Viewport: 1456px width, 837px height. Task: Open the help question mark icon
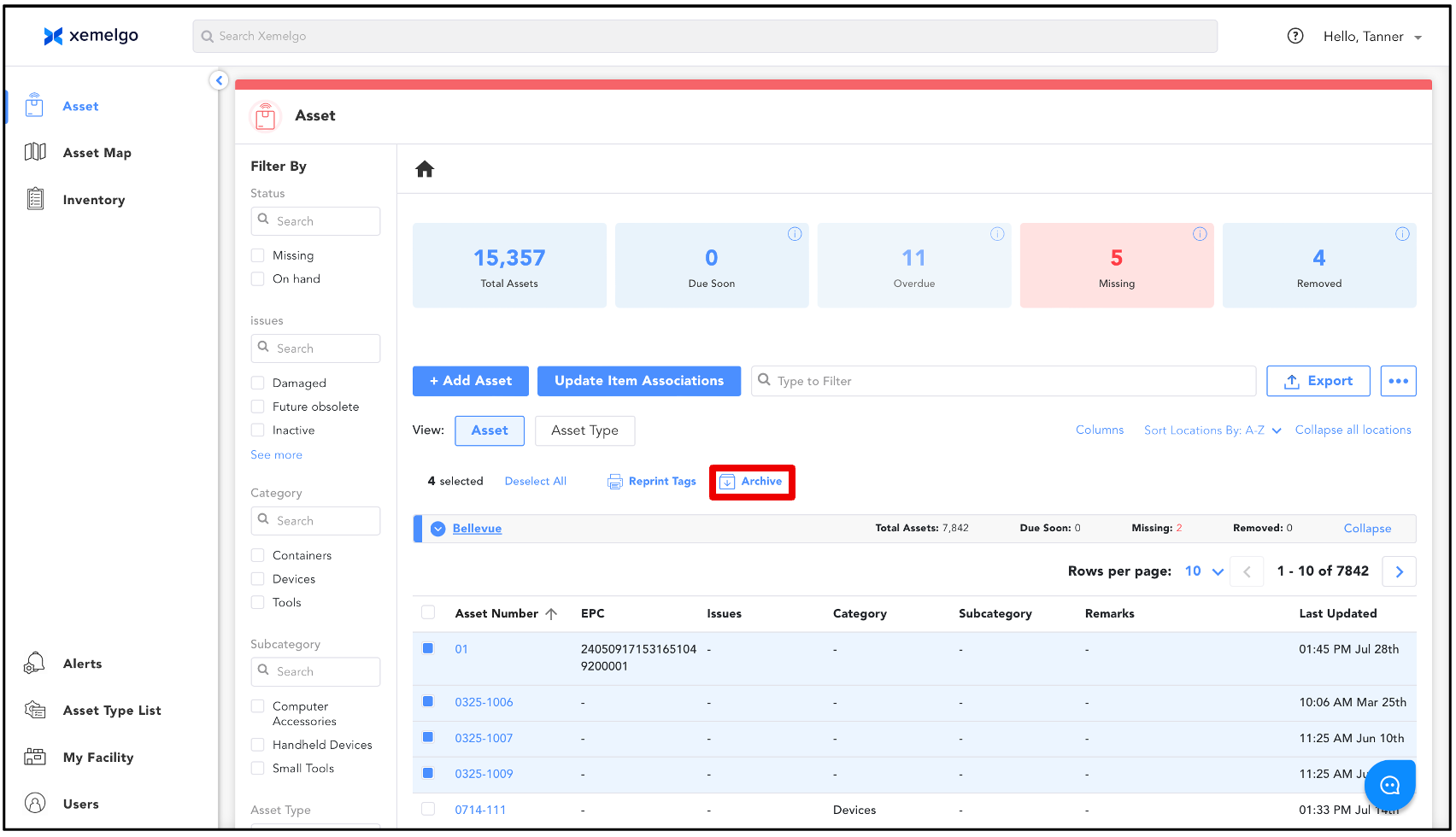(x=1295, y=36)
